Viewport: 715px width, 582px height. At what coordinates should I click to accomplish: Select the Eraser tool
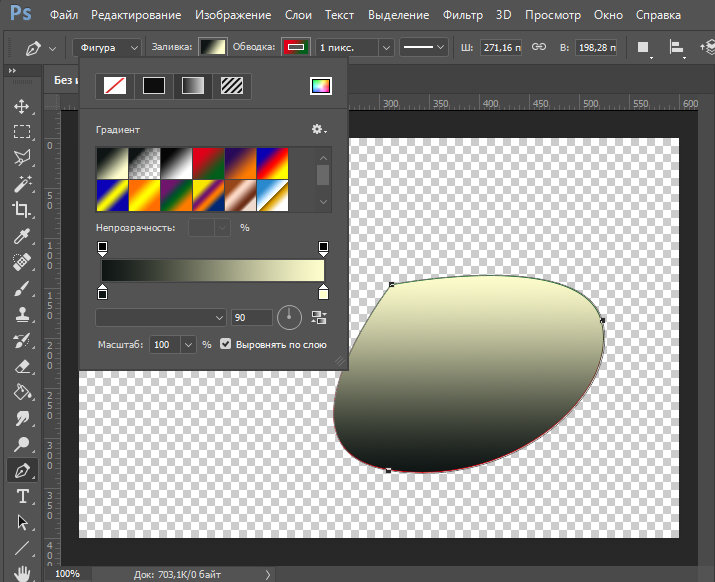(21, 366)
